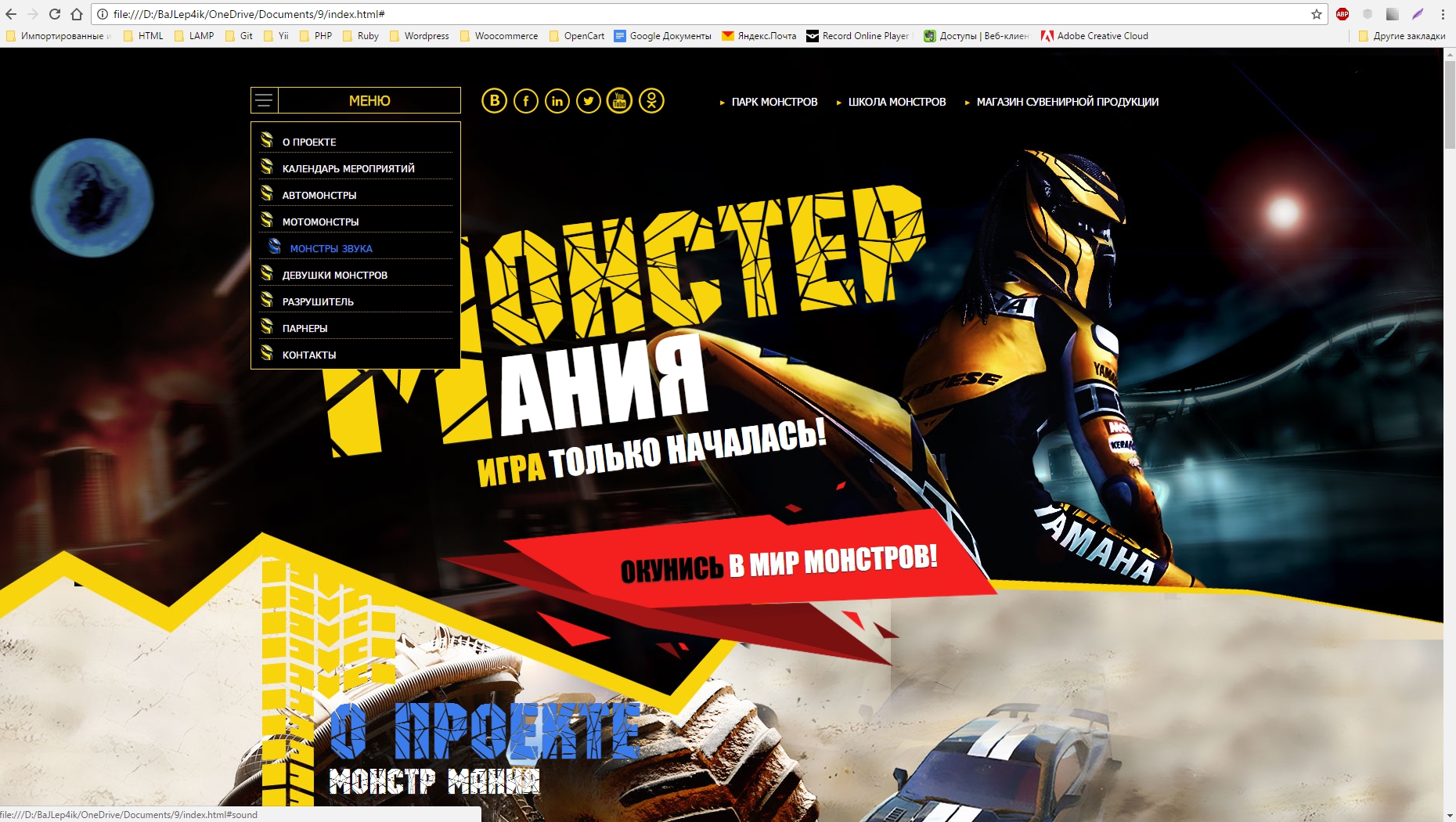The image size is (1456, 822).
Task: Click the page vertical scrollbar thumb
Action: [x=1450, y=103]
